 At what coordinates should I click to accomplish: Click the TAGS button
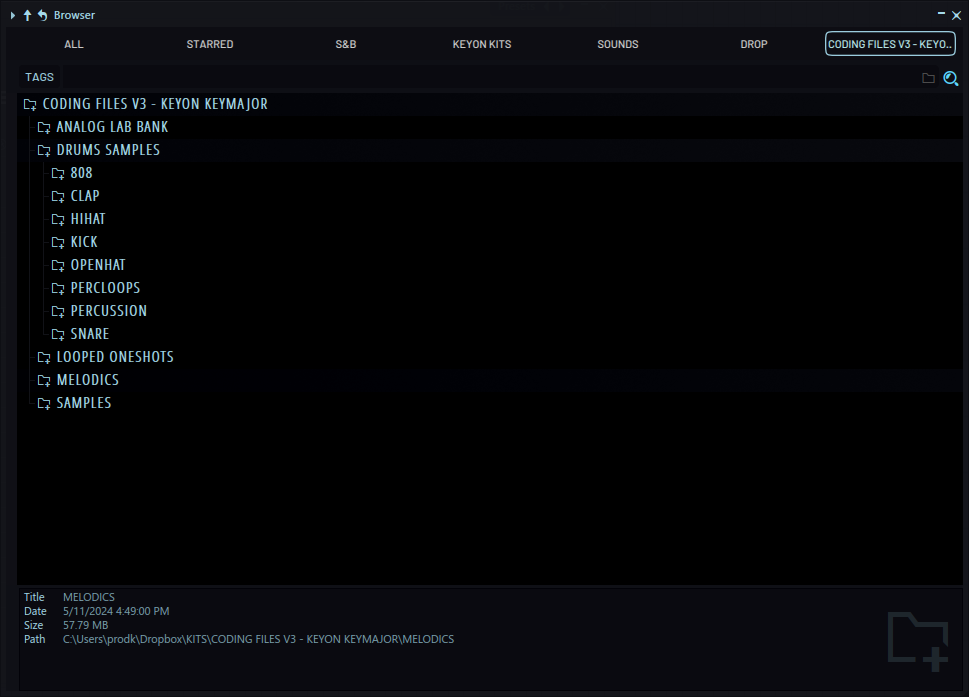coord(40,77)
